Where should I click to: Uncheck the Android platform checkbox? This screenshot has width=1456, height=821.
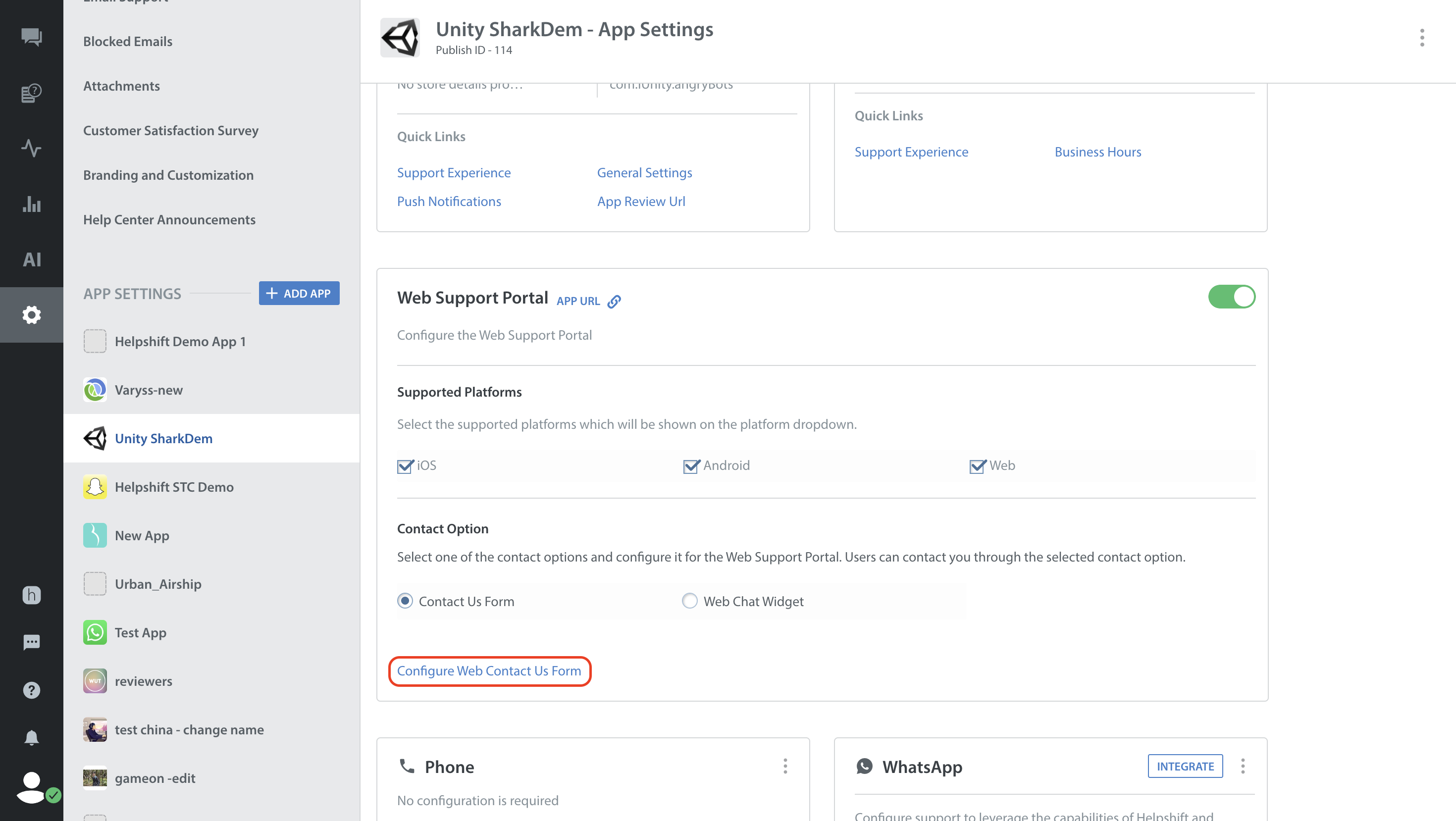[691, 466]
